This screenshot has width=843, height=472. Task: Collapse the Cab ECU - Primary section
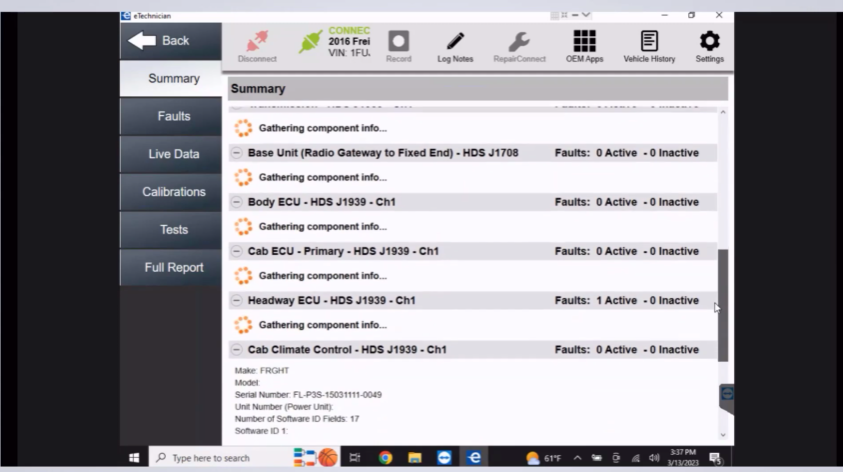(x=237, y=251)
